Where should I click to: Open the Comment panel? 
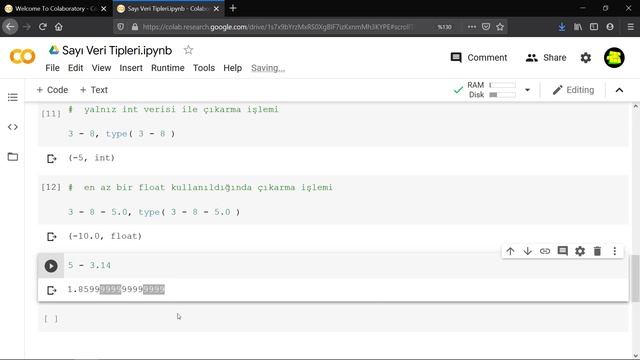point(479,58)
